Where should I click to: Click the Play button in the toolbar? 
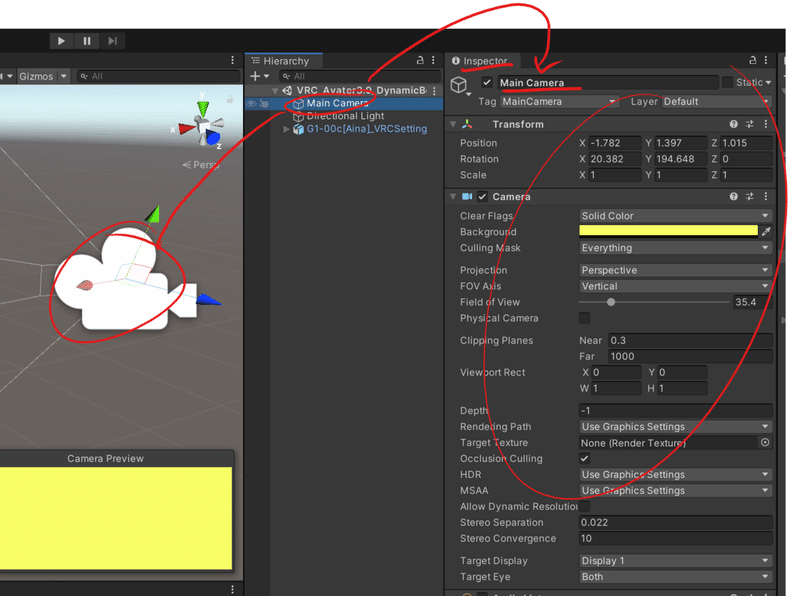coord(61,41)
